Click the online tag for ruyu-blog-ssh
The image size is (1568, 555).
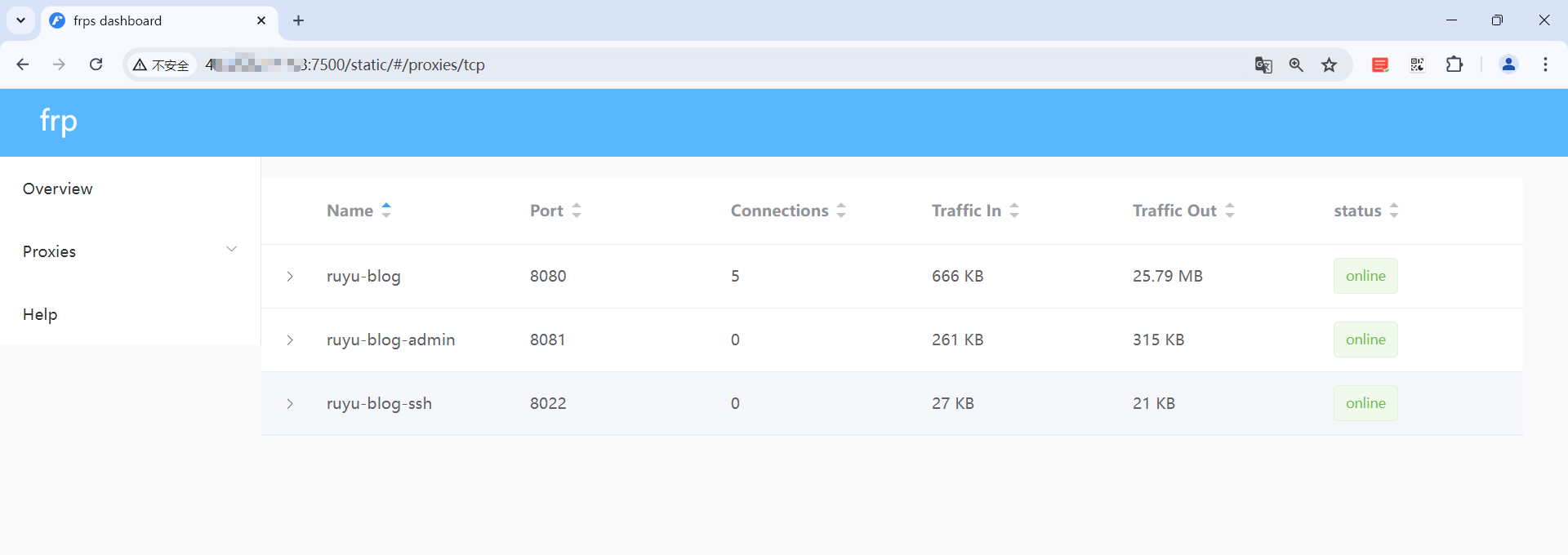[x=1365, y=403]
